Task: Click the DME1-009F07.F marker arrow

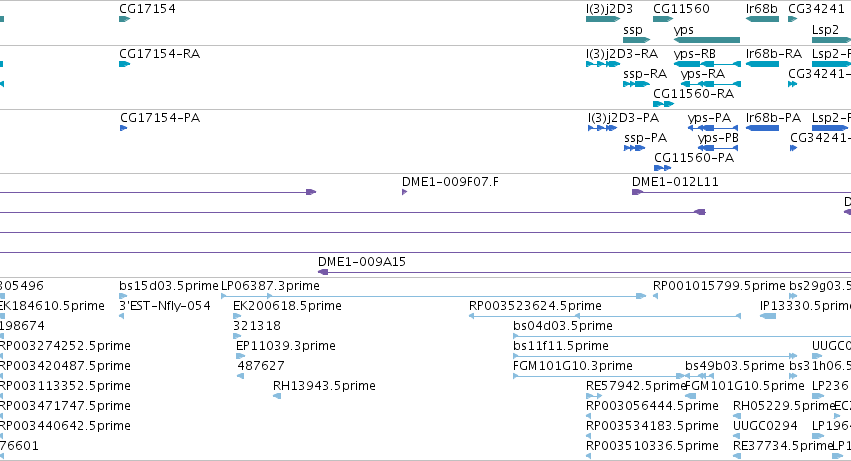Action: pyautogui.click(x=404, y=192)
